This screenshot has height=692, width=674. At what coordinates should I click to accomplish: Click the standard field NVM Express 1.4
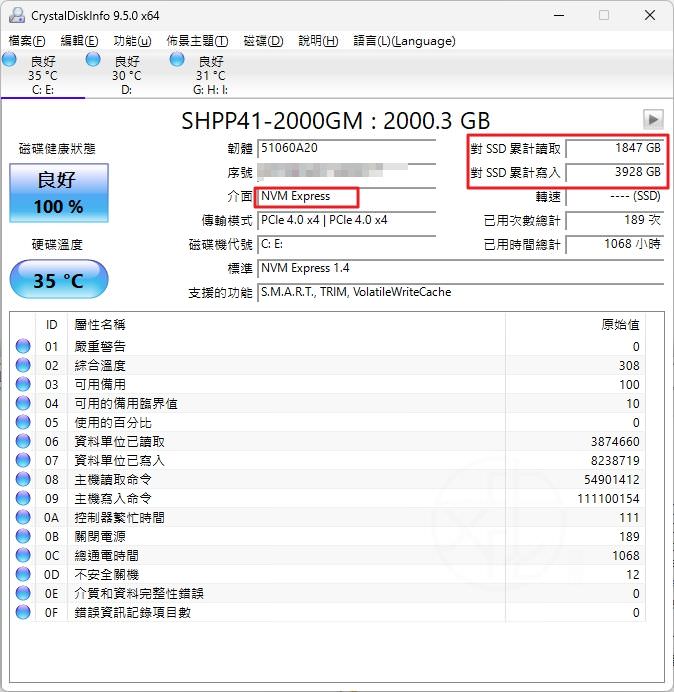tap(460, 268)
